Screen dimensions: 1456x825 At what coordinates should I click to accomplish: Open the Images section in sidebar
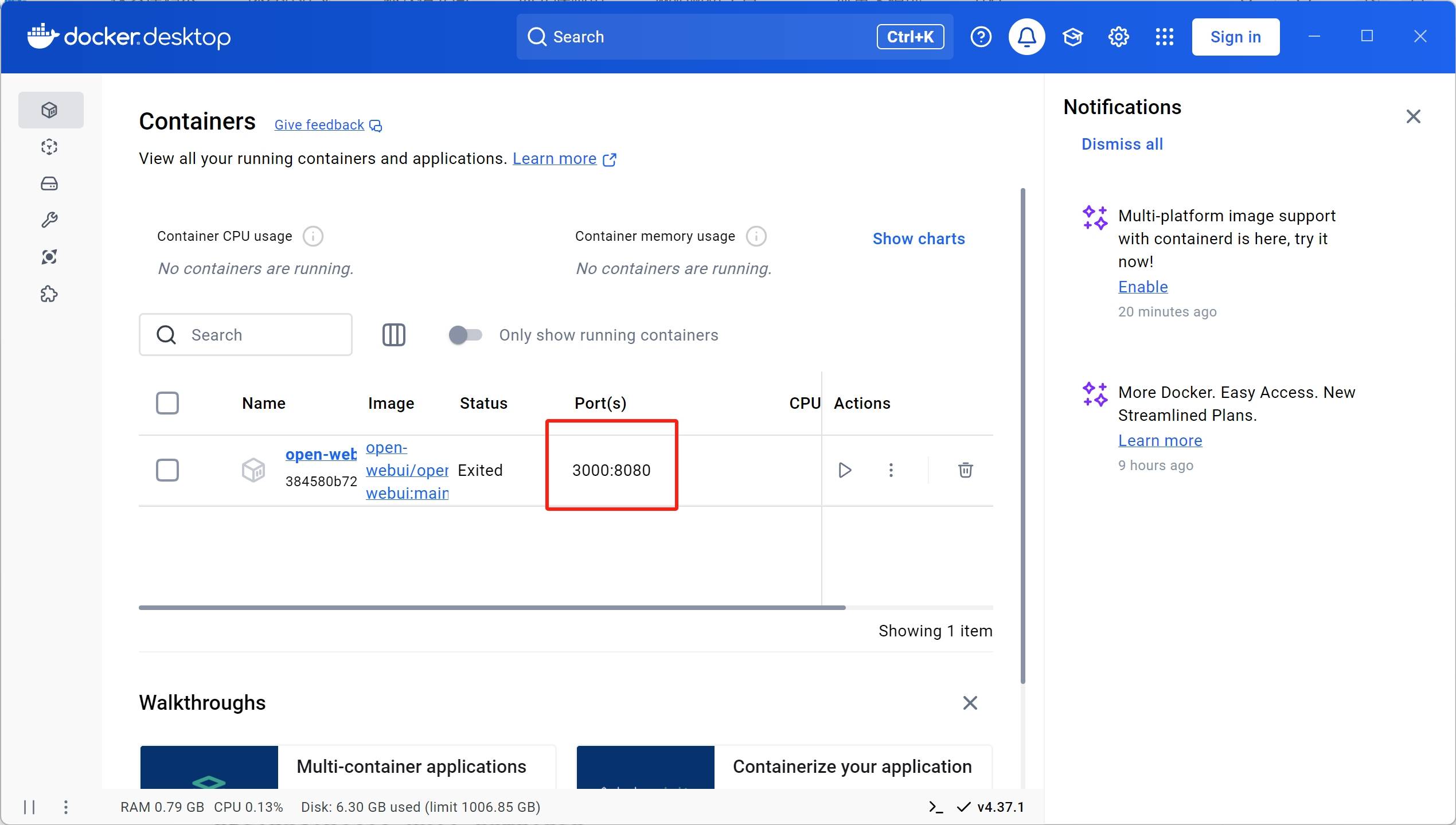pos(49,147)
